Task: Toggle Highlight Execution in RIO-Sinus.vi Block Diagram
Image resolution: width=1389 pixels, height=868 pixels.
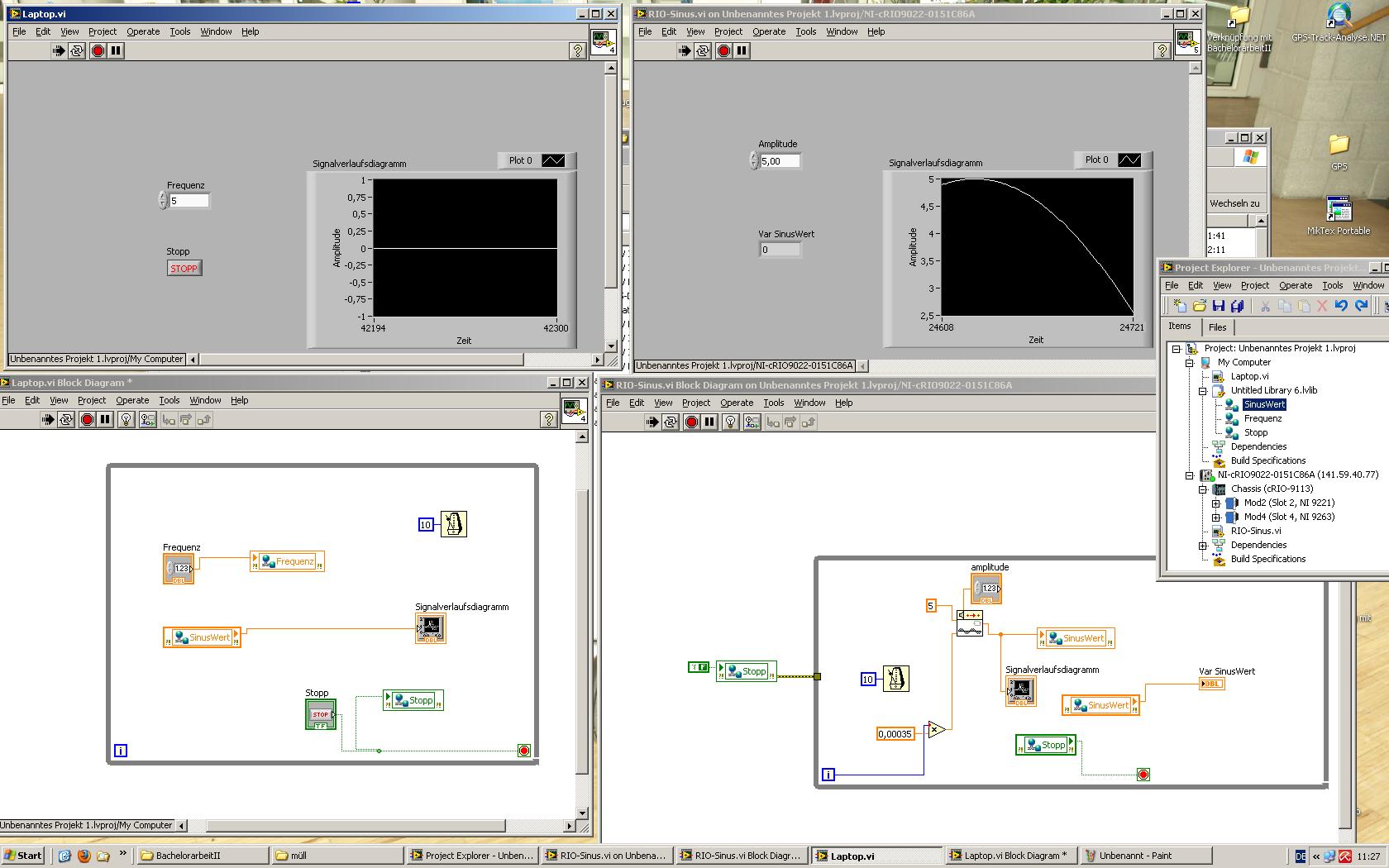Action: pos(731,422)
